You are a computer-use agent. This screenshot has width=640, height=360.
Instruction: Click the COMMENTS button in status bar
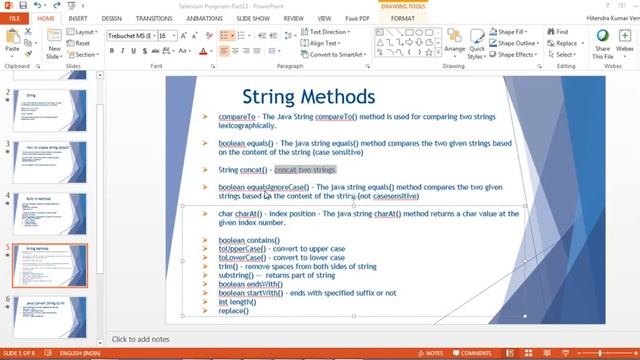pyautogui.click(x=472, y=353)
